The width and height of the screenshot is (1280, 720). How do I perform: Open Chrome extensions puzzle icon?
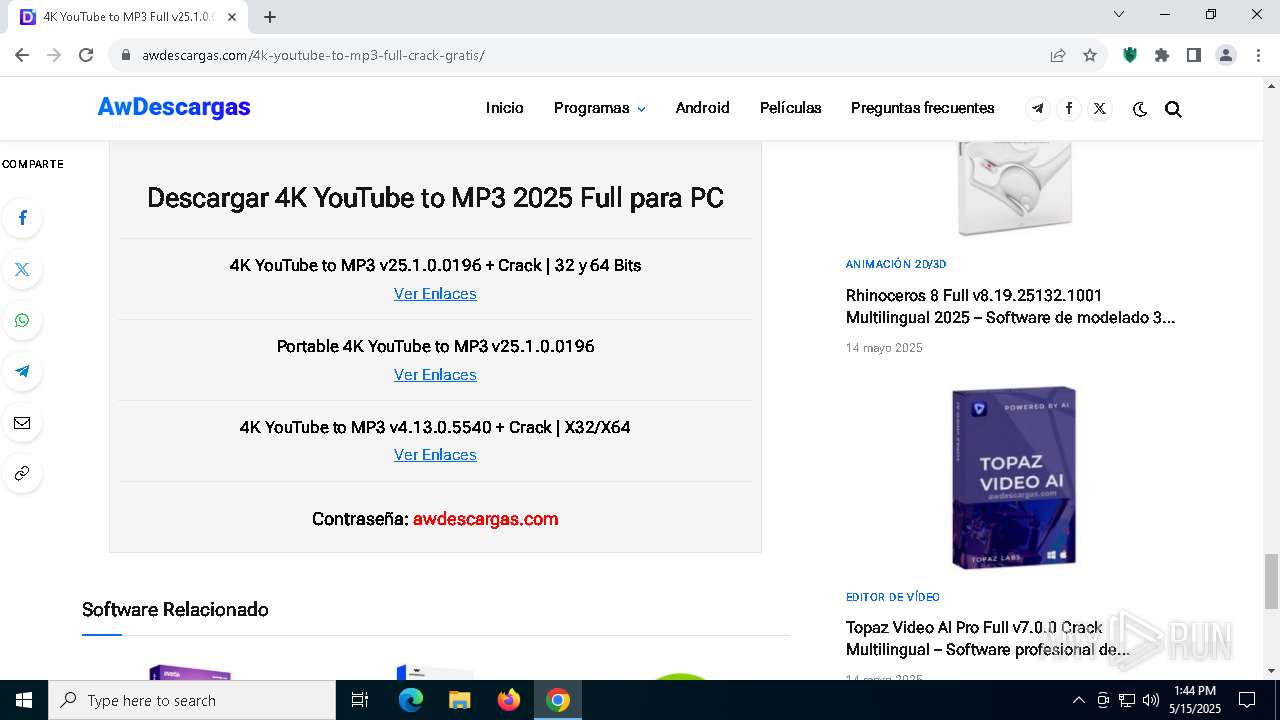(x=1162, y=55)
